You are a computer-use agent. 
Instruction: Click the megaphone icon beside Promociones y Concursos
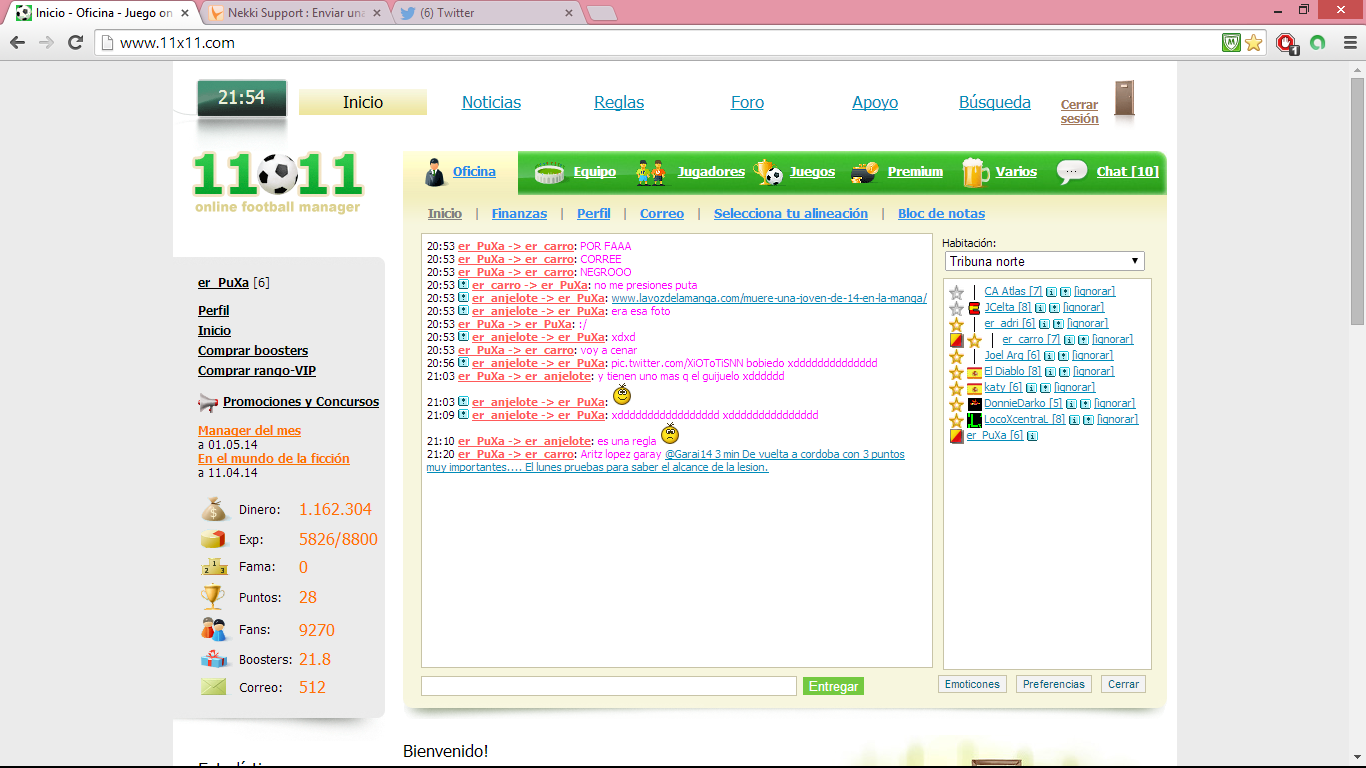pyautogui.click(x=208, y=402)
